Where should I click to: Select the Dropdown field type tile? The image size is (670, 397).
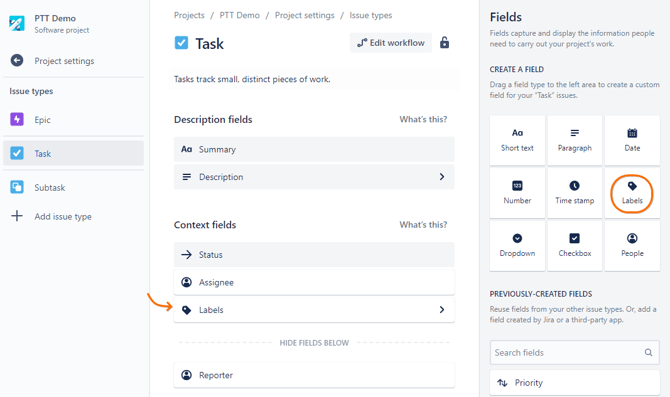(x=517, y=245)
